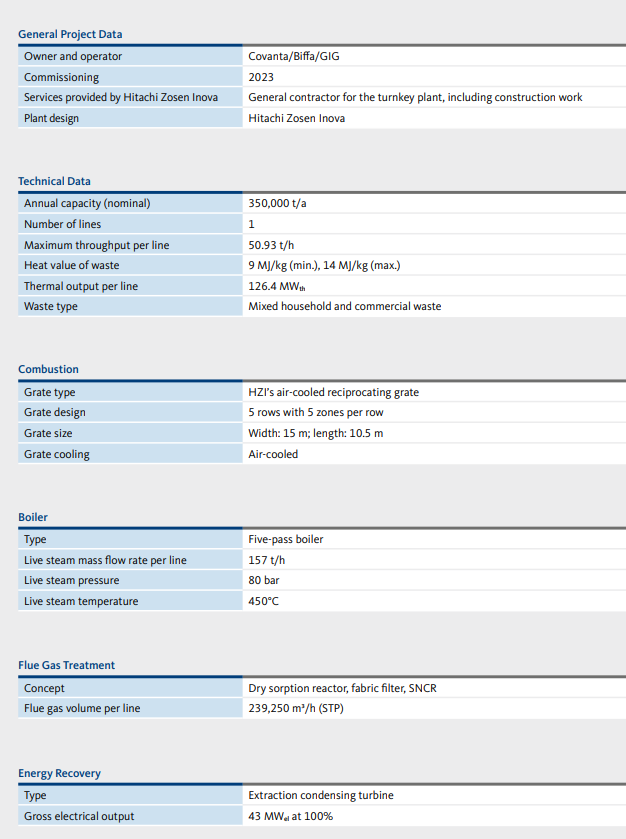Select the Plant design row label
Image resolution: width=626 pixels, height=839 pixels.
tap(51, 118)
